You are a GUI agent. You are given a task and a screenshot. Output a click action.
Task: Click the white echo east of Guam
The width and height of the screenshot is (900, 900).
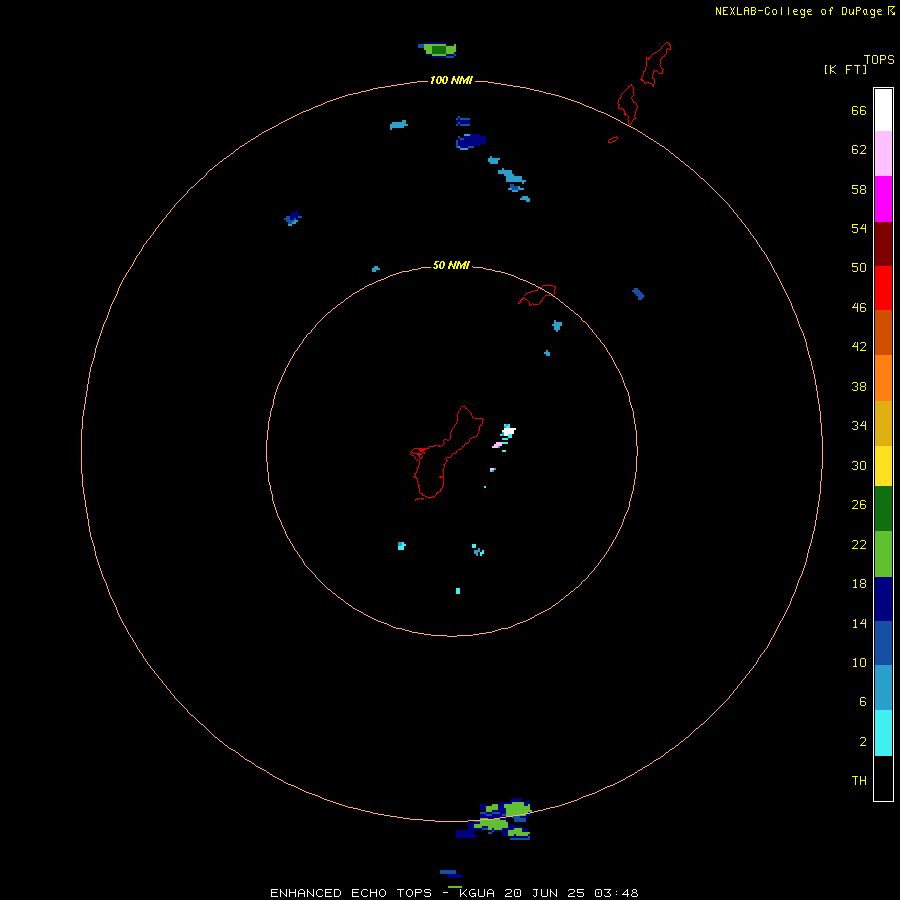pyautogui.click(x=509, y=431)
